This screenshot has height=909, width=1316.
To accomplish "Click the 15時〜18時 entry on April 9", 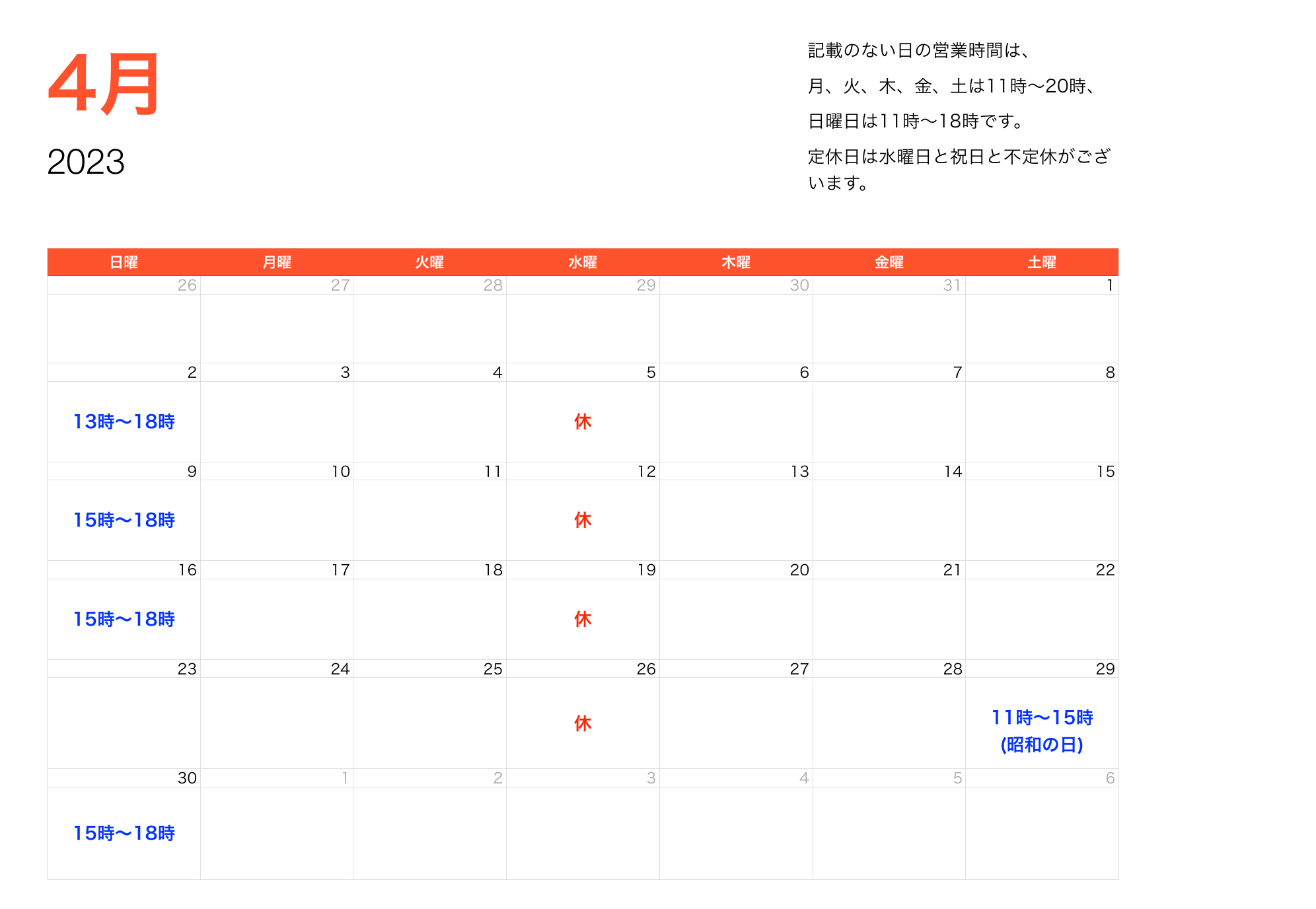I will [x=124, y=520].
